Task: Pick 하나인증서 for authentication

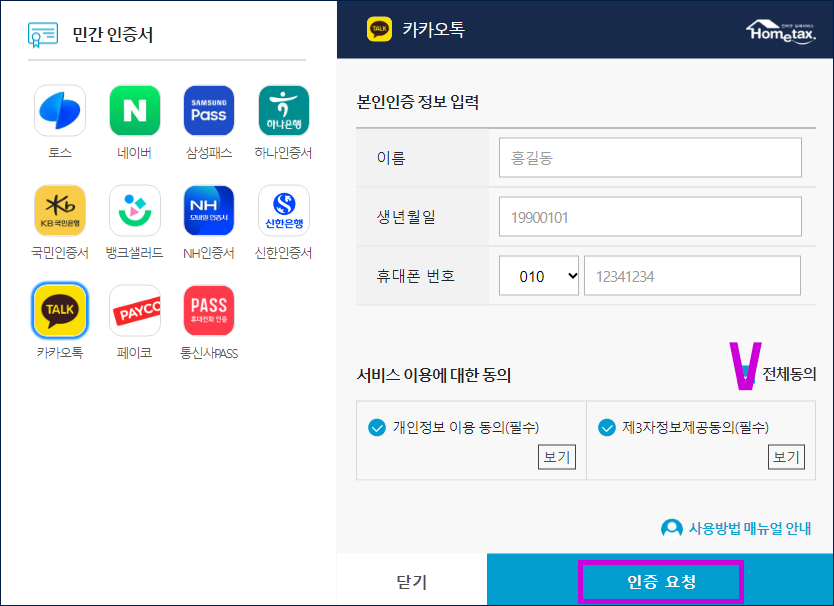Action: [x=284, y=110]
